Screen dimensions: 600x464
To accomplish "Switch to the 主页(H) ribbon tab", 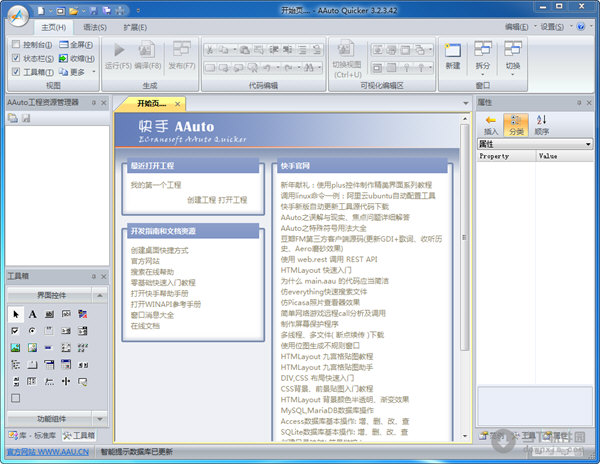I will coord(54,28).
